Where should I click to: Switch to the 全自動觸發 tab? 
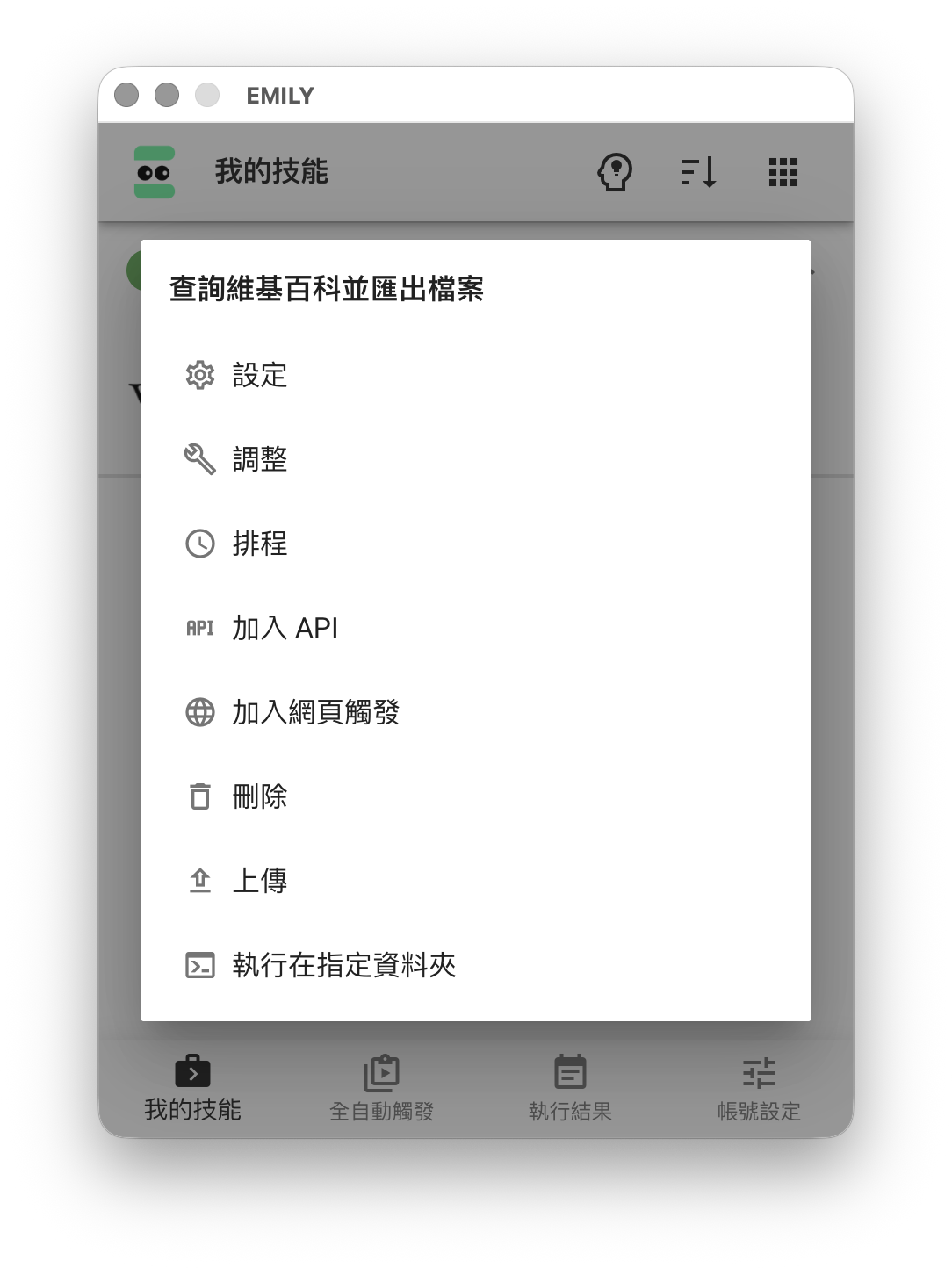381,1089
